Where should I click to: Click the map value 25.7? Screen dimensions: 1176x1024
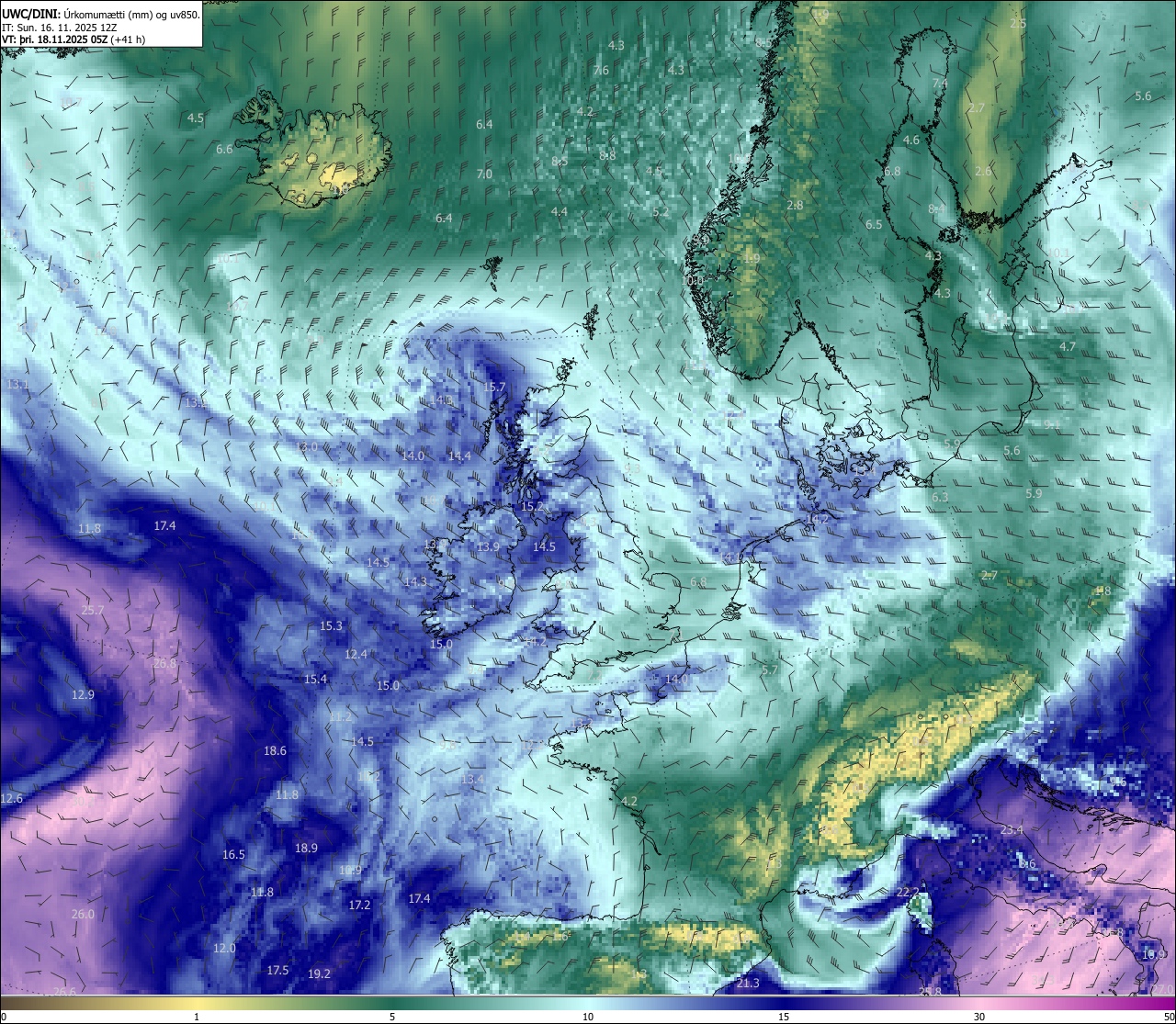point(93,610)
